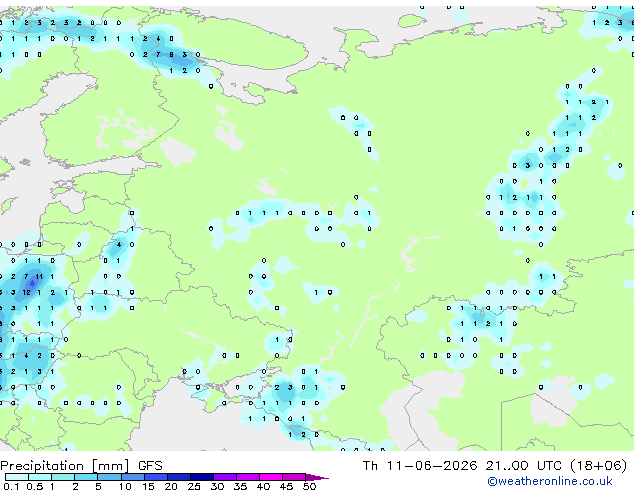The width and height of the screenshot is (634, 490).
Task: Select the purple legend swatch between 30 and 35
Action: click(224, 477)
